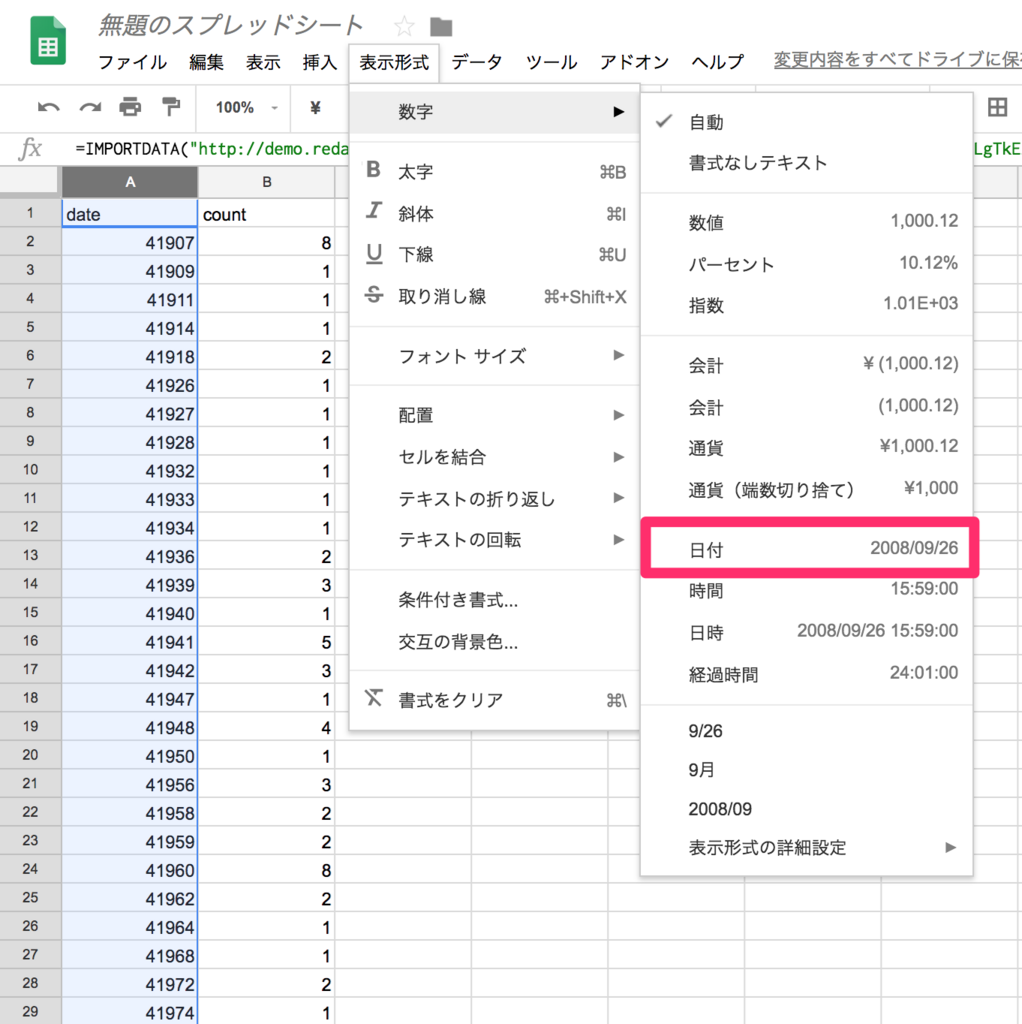1022x1024 pixels.
Task: Expand the フォント サイズ submenu
Action: (494, 356)
